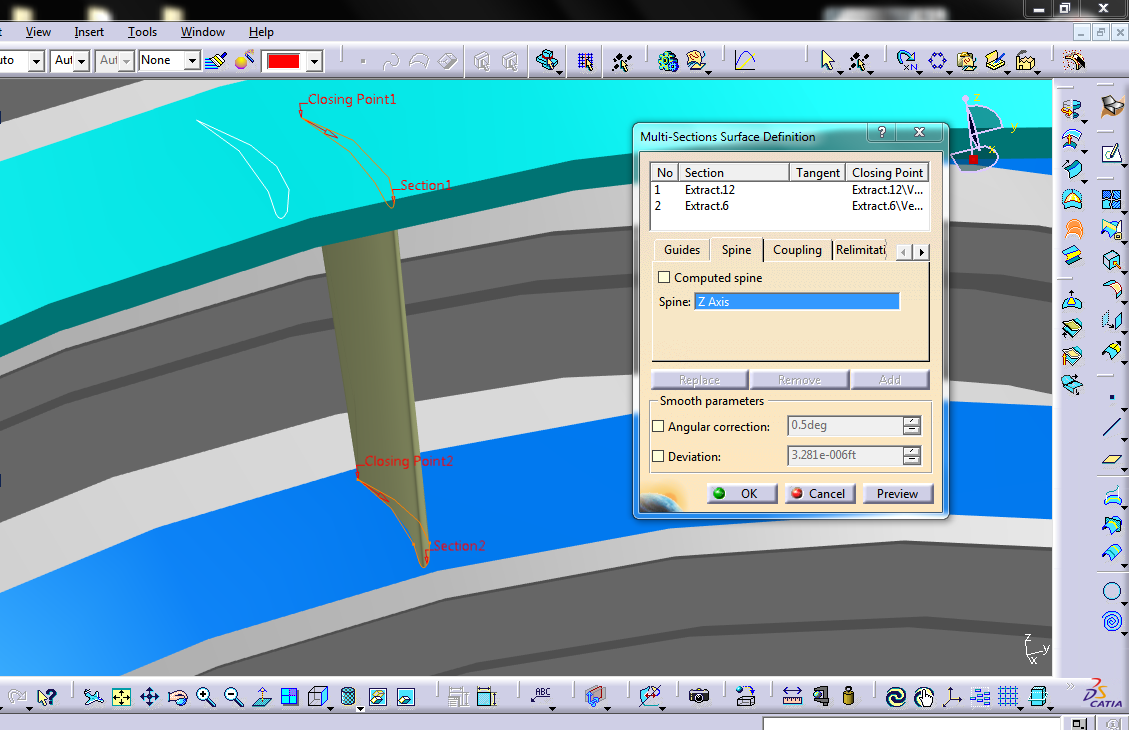Viewport: 1129px width, 730px height.
Task: Toggle the Angular correction checkbox
Action: click(658, 426)
